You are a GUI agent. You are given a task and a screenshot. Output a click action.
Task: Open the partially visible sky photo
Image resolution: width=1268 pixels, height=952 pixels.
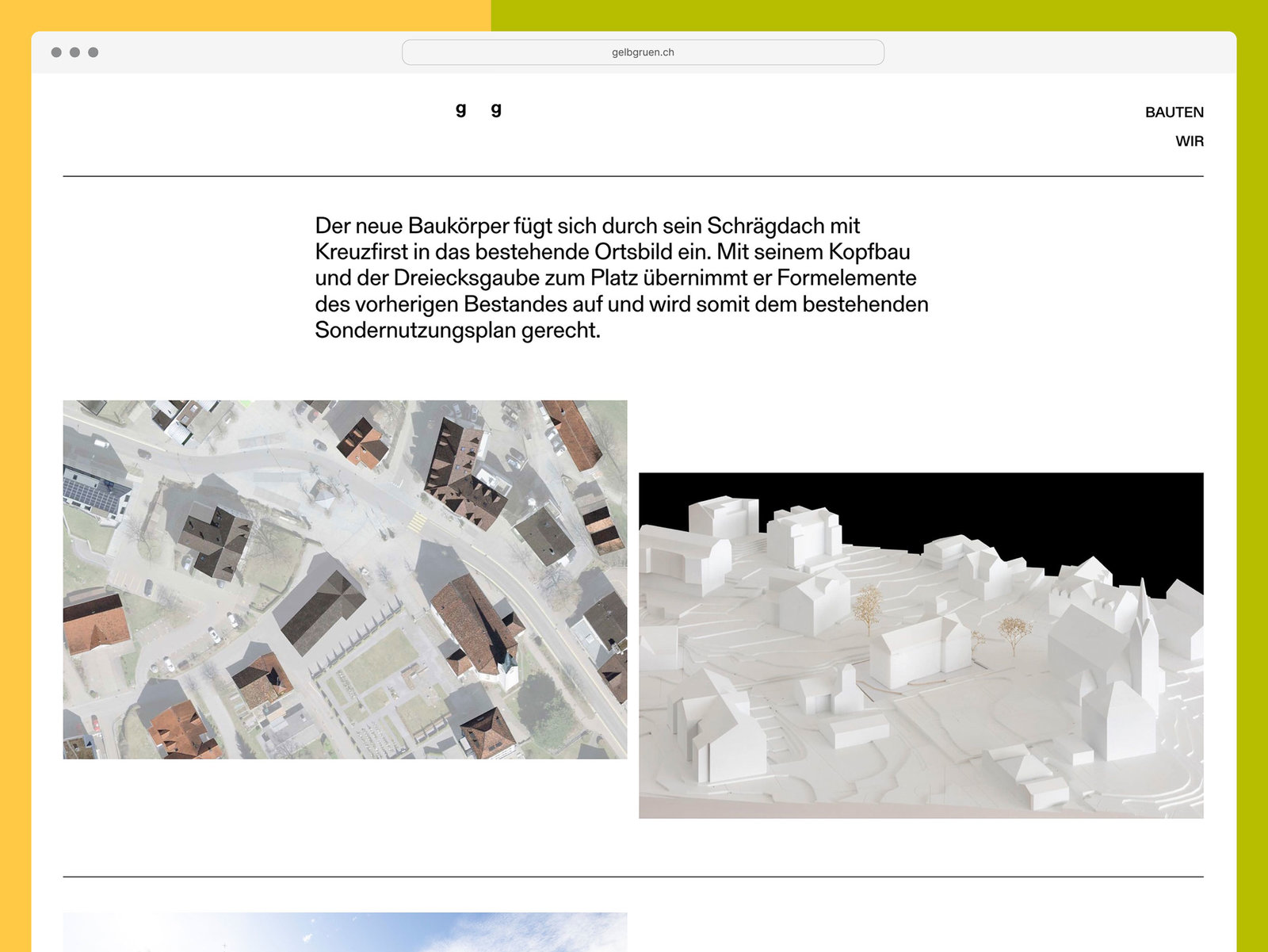tap(345, 932)
